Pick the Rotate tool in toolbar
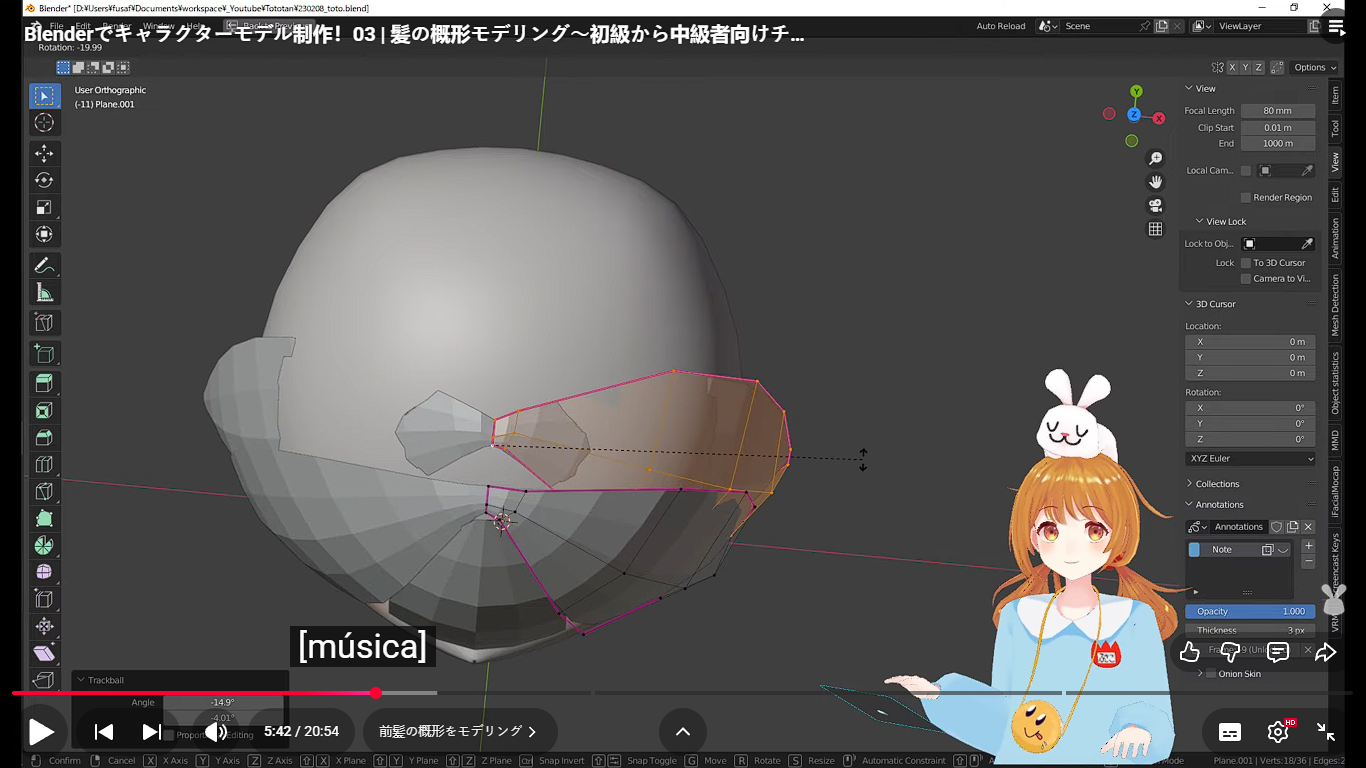This screenshot has height=768, width=1366. click(44, 180)
